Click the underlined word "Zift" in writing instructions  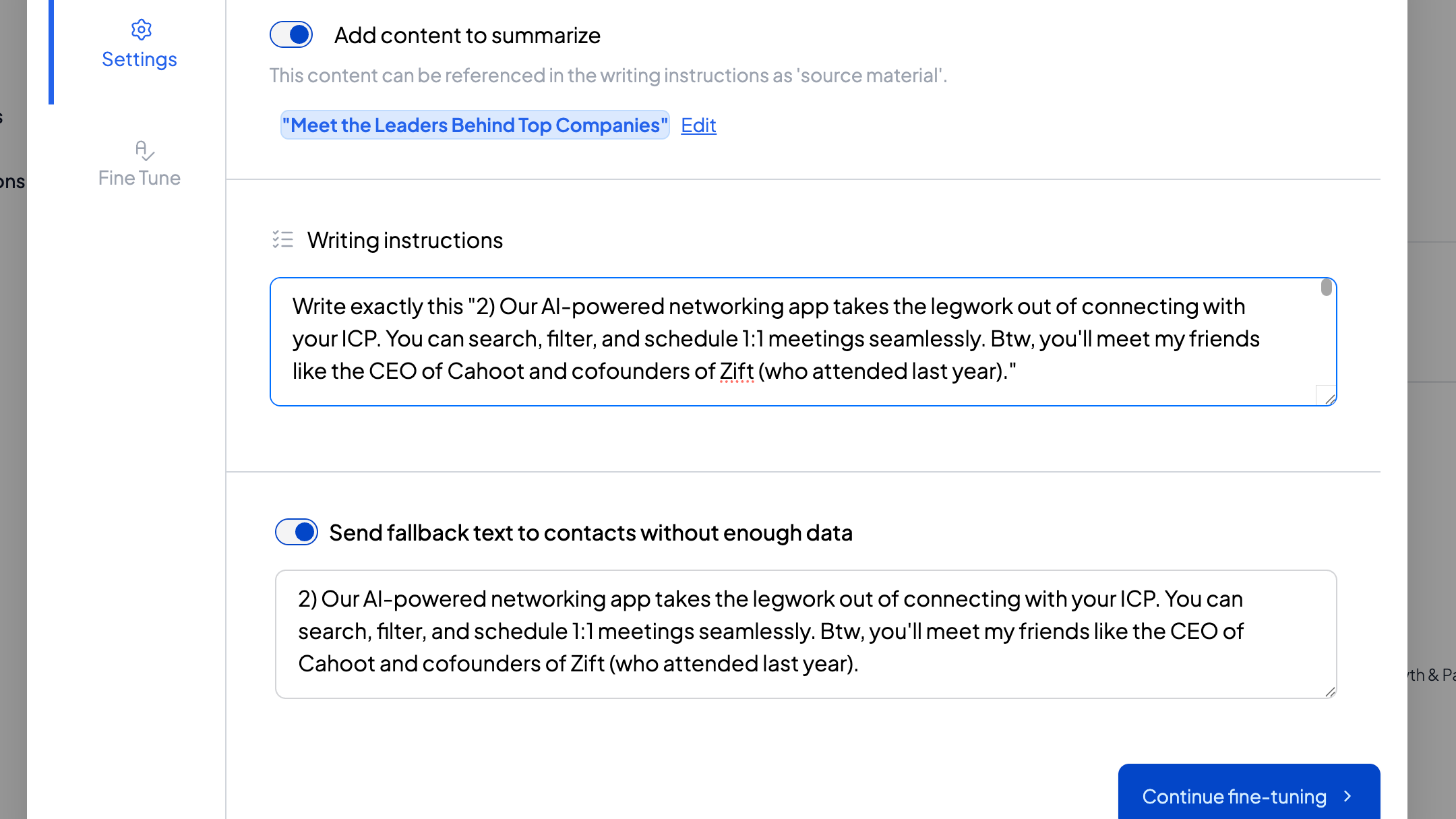point(736,371)
